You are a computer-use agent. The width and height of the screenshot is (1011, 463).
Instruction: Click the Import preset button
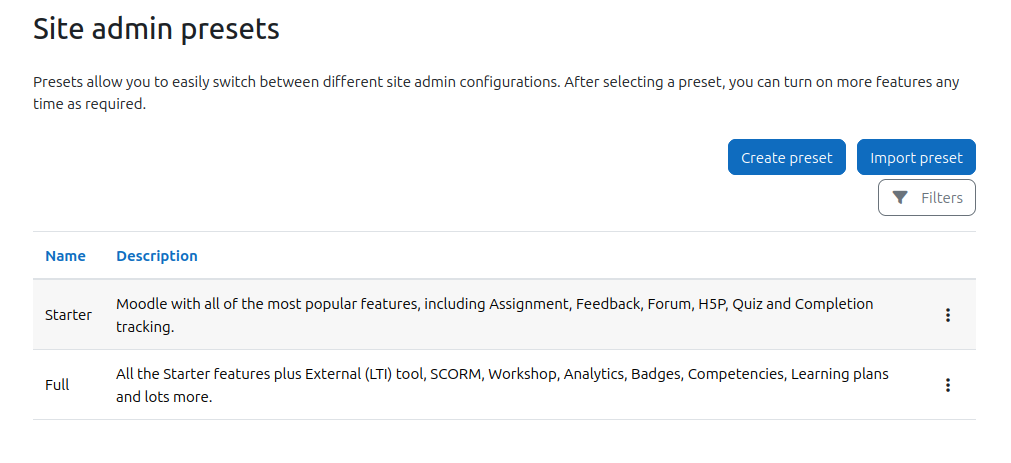tap(916, 157)
